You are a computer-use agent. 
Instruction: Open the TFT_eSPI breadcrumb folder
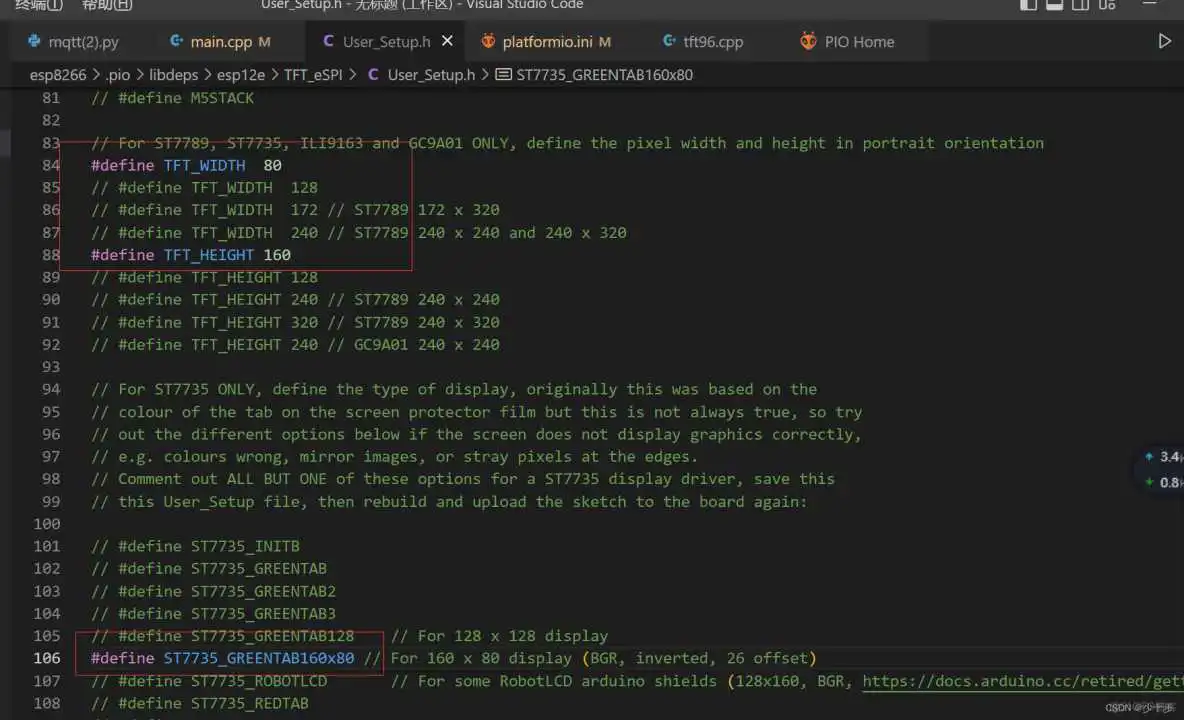313,75
